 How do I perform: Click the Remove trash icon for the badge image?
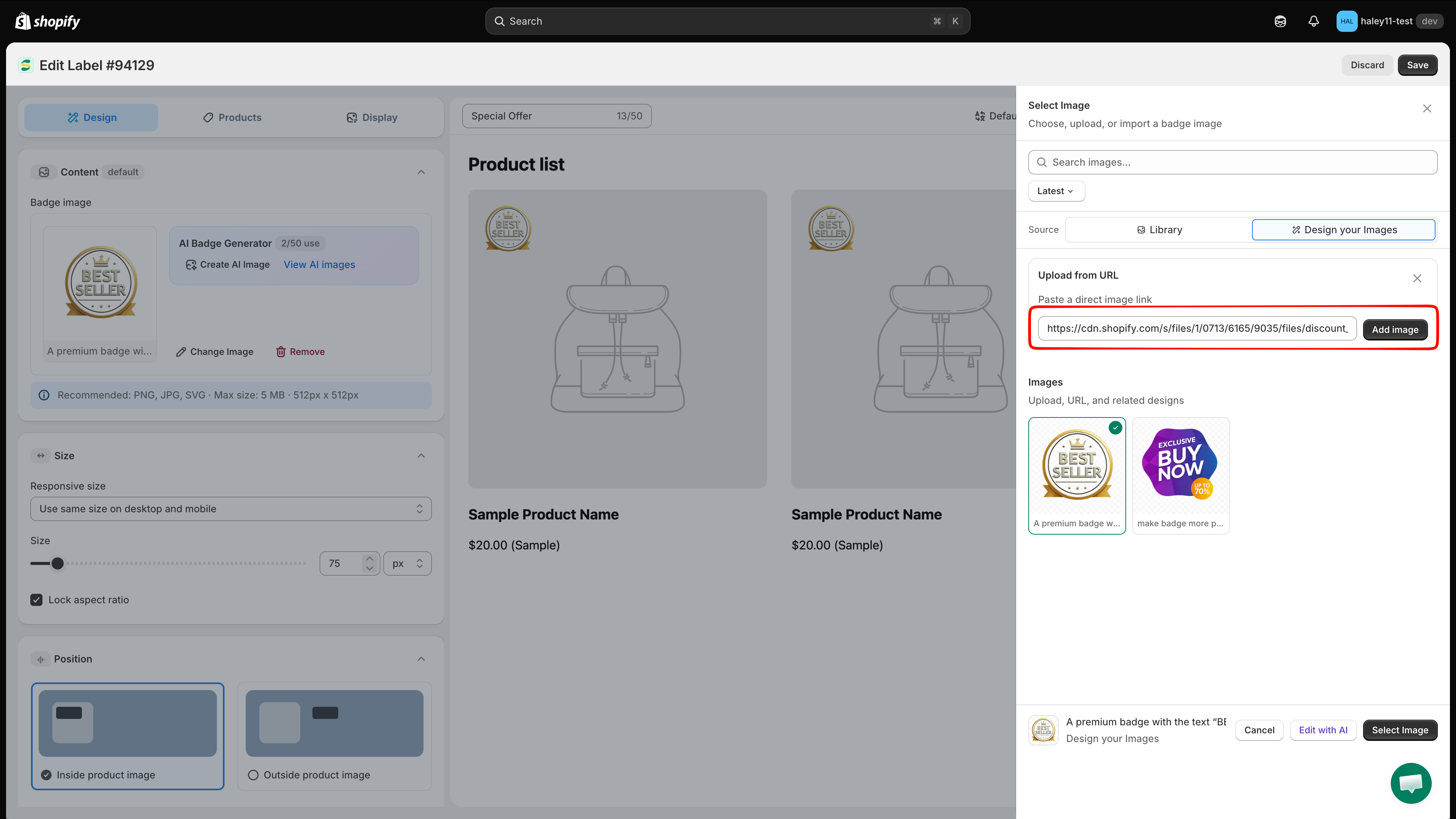(280, 351)
